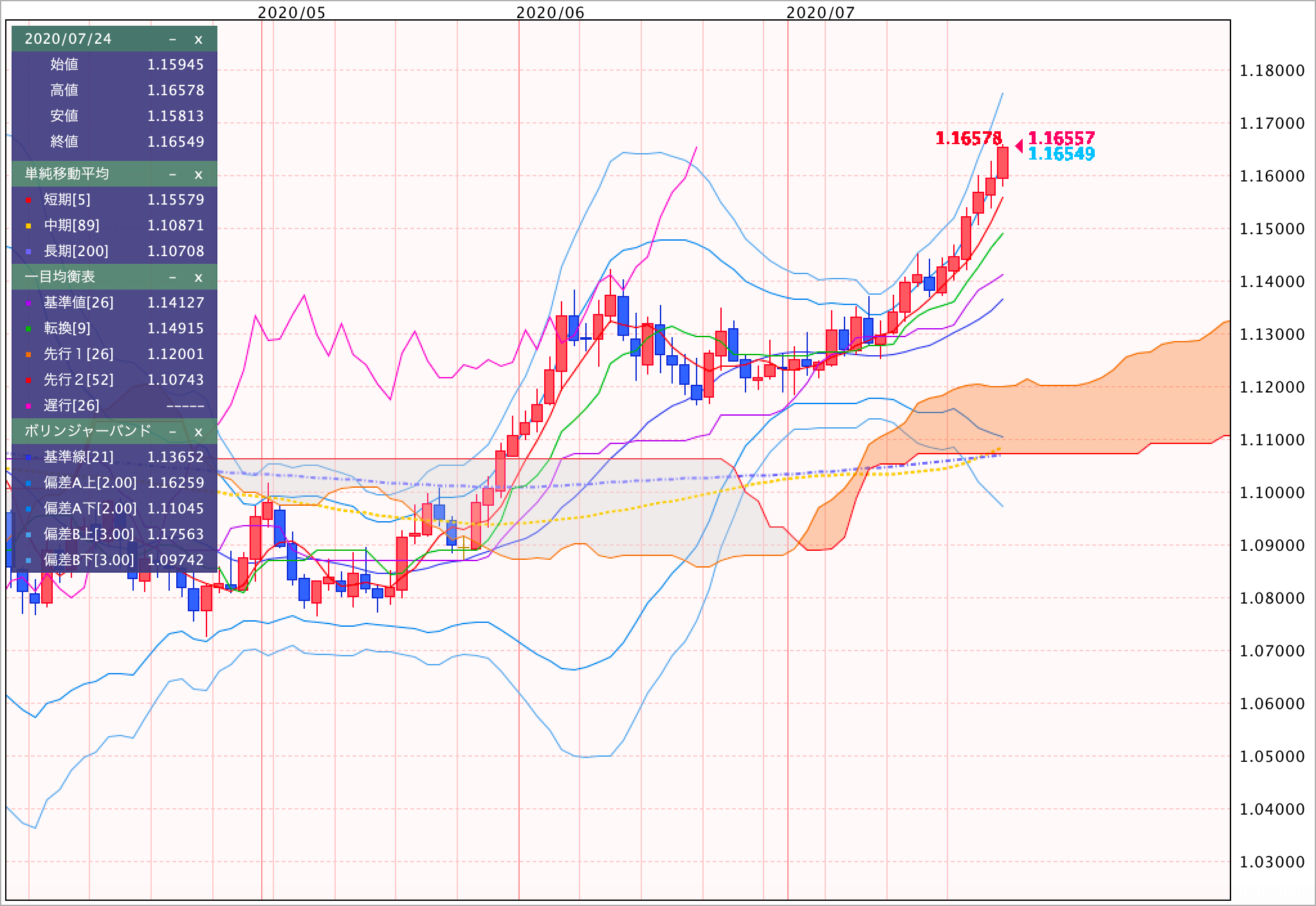Close the 単純移動平均 panel
The width and height of the screenshot is (1316, 906).
coord(198,174)
